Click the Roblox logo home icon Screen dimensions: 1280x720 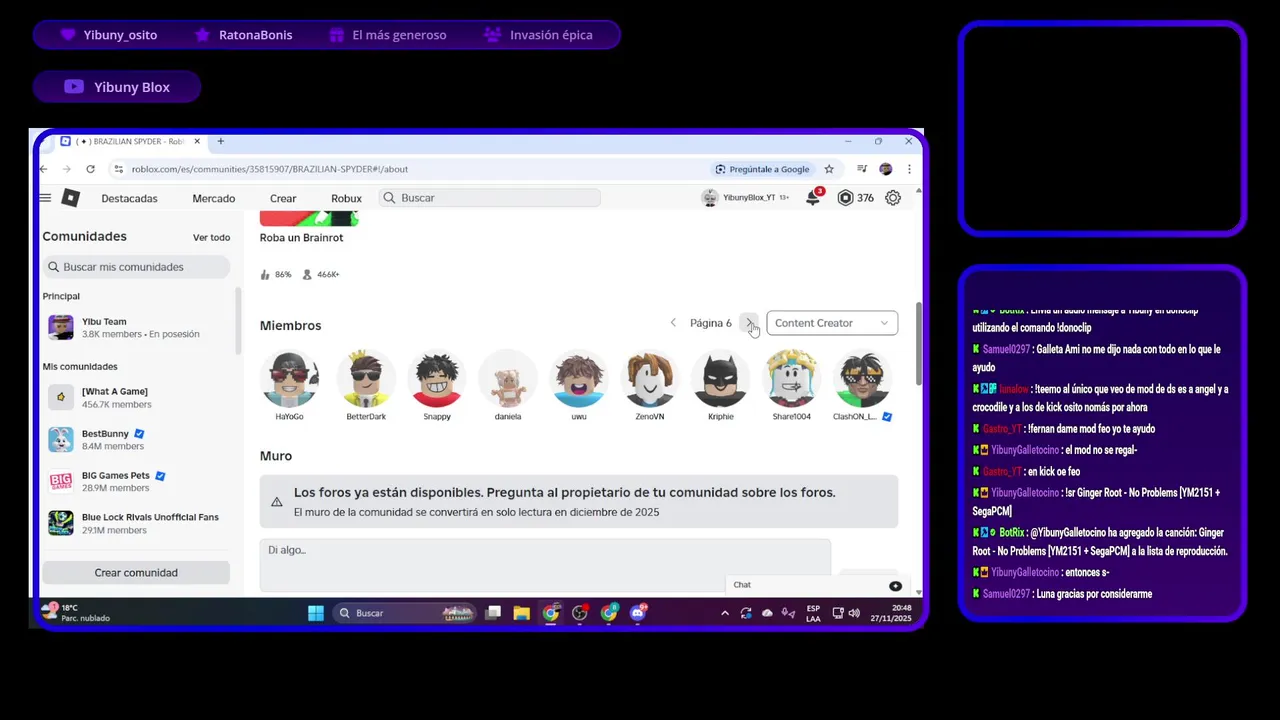(70, 198)
